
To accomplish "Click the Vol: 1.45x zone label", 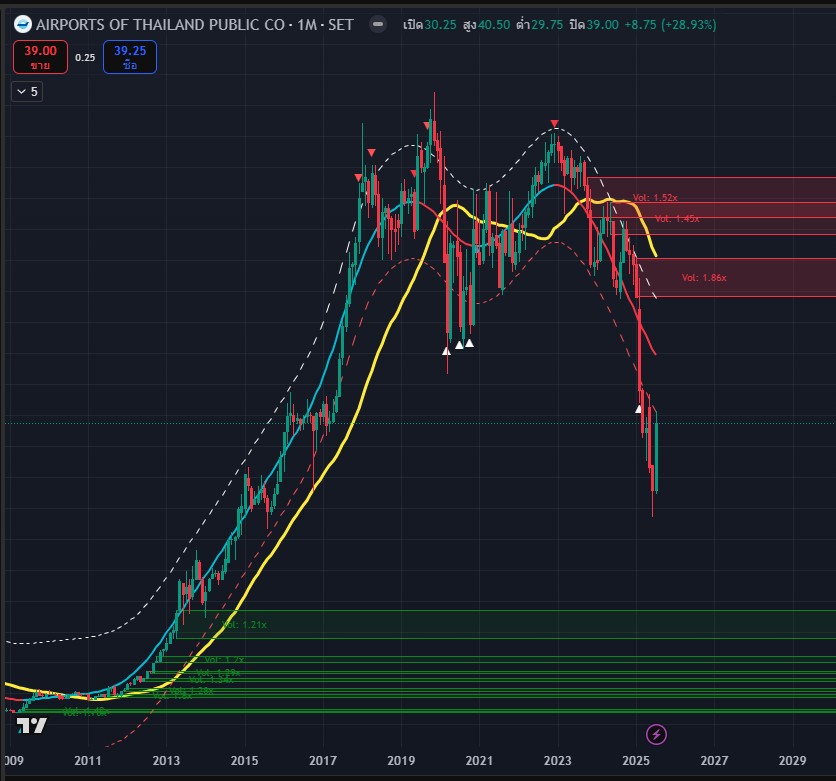I will pos(677,219).
